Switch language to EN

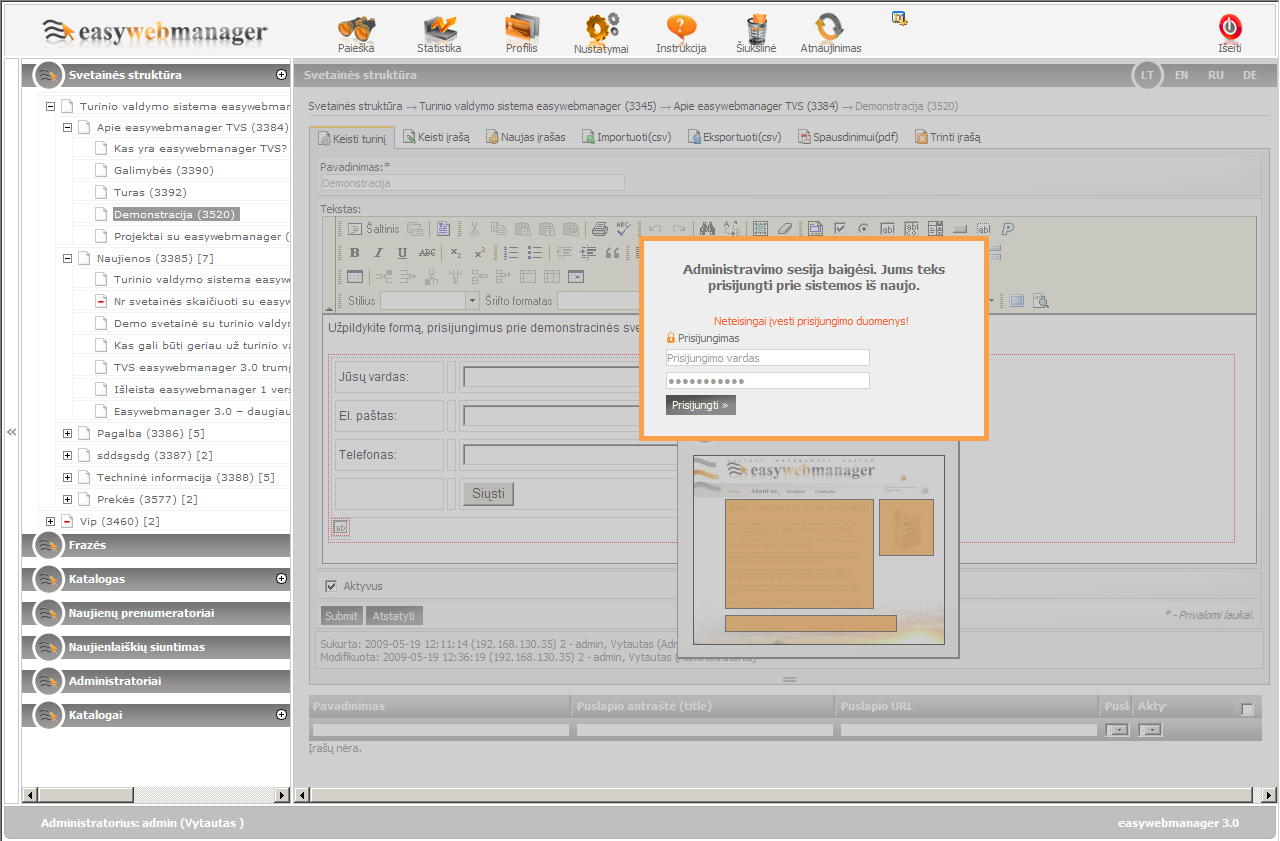pyautogui.click(x=1182, y=75)
